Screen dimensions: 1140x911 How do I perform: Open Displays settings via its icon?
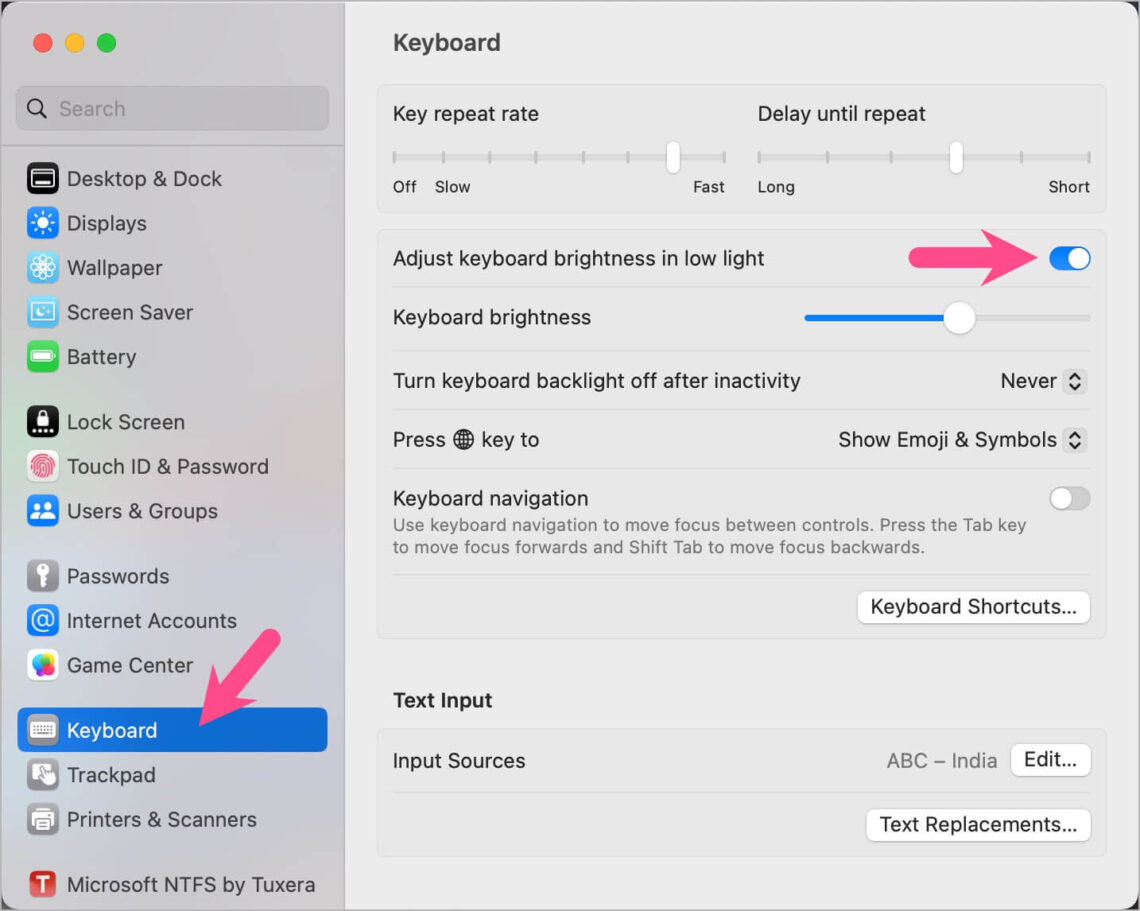[x=41, y=223]
